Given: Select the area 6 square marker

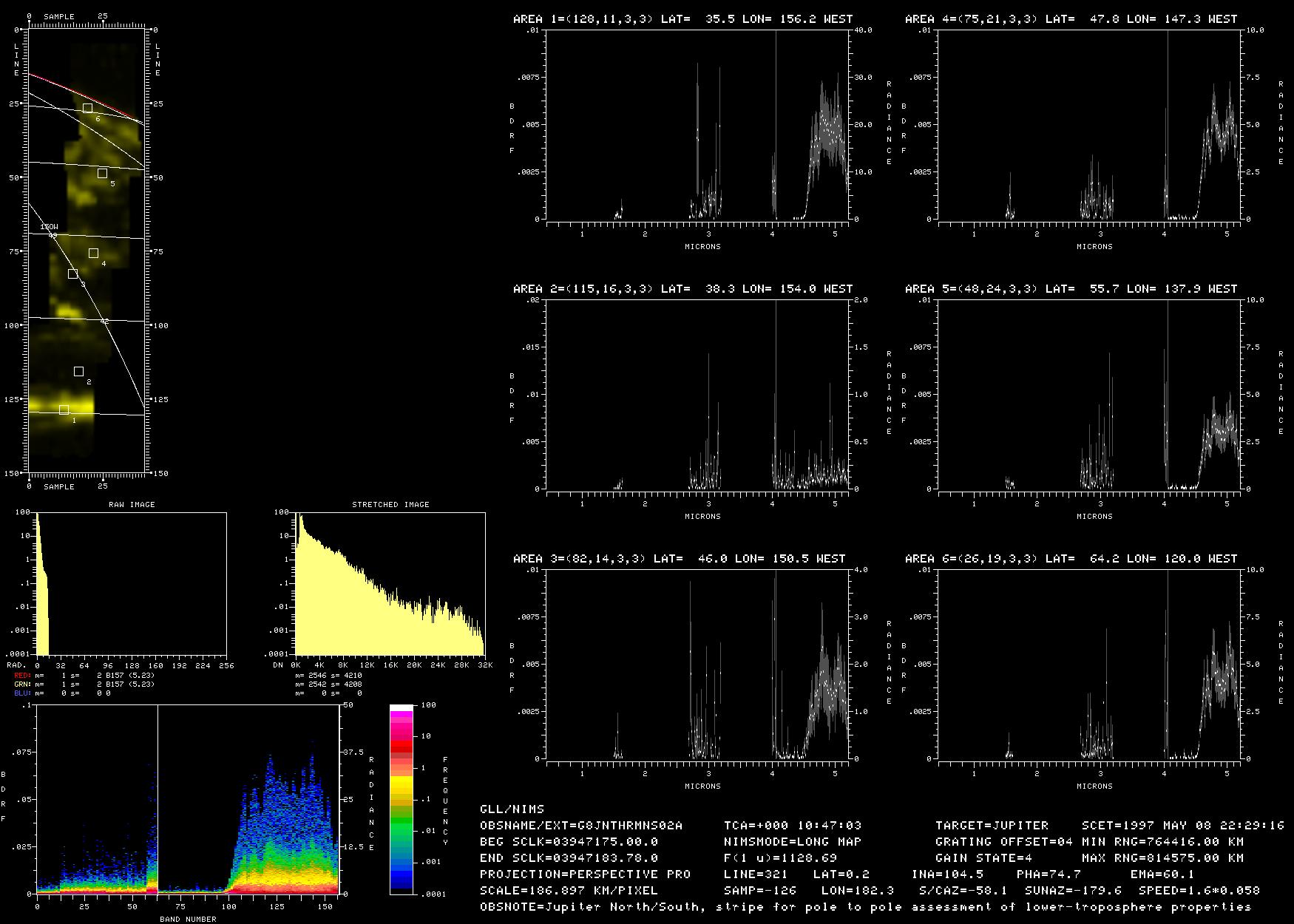Looking at the screenshot, I should [x=87, y=109].
